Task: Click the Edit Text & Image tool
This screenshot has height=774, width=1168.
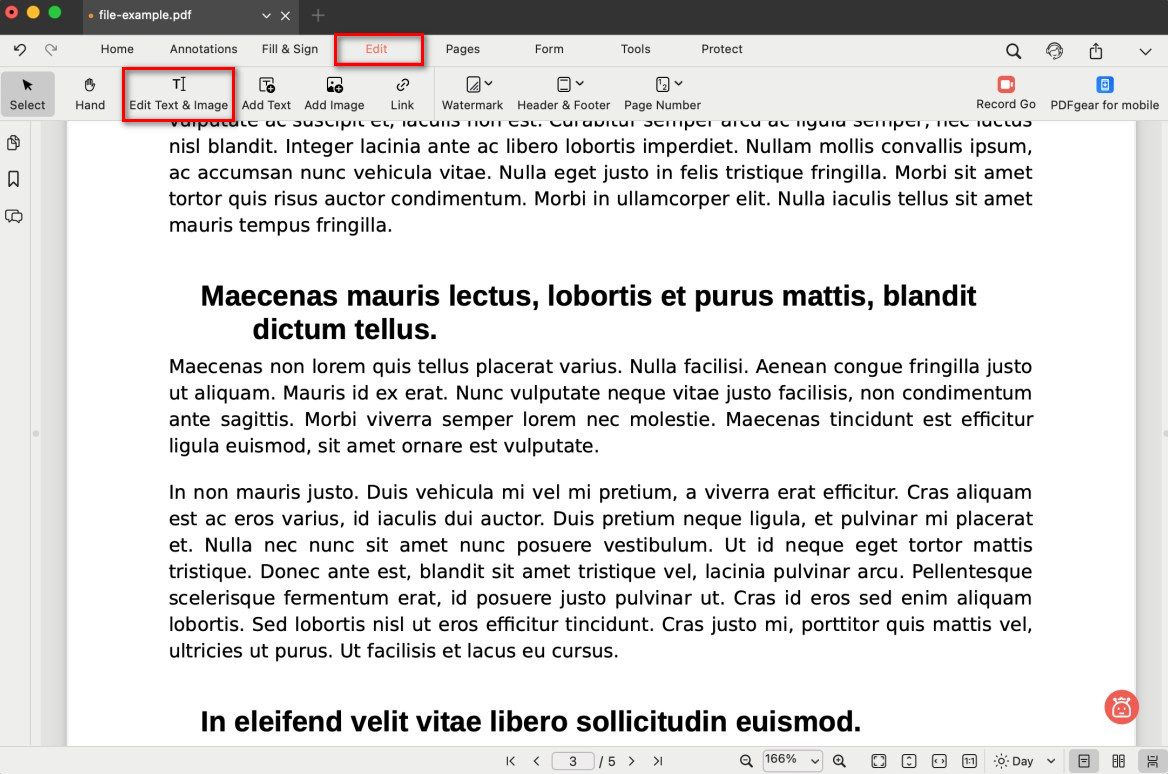Action: (x=178, y=93)
